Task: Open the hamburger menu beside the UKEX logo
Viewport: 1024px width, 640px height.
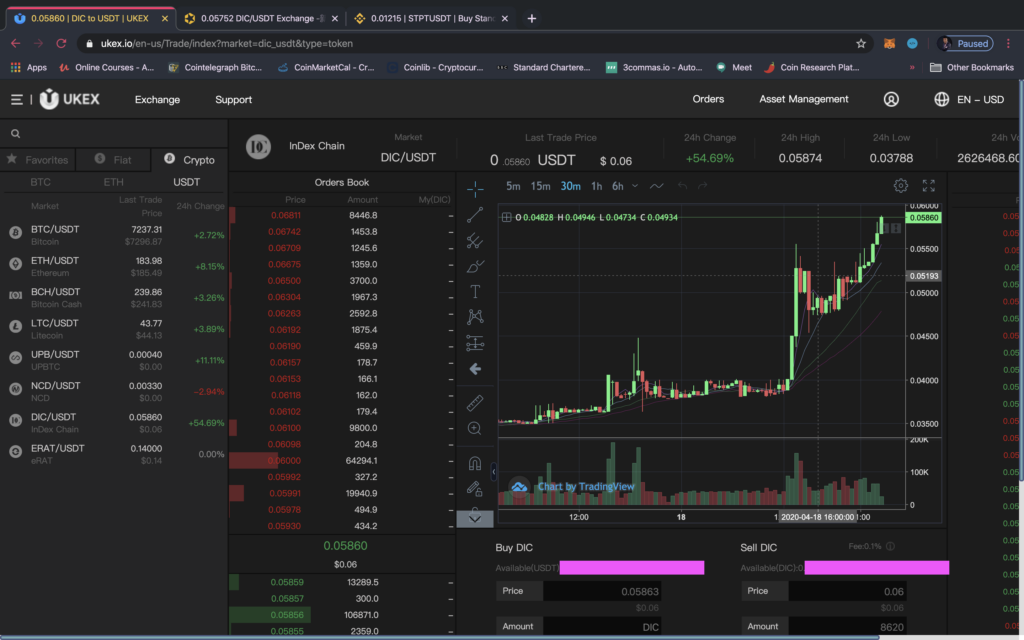Action: click(x=16, y=99)
